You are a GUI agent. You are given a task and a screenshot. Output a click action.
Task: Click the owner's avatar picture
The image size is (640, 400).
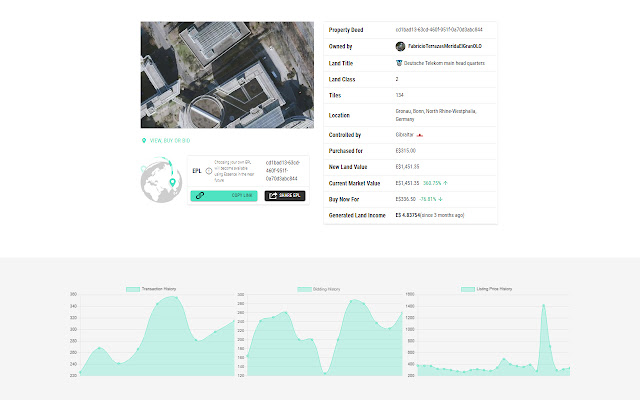tap(400, 47)
